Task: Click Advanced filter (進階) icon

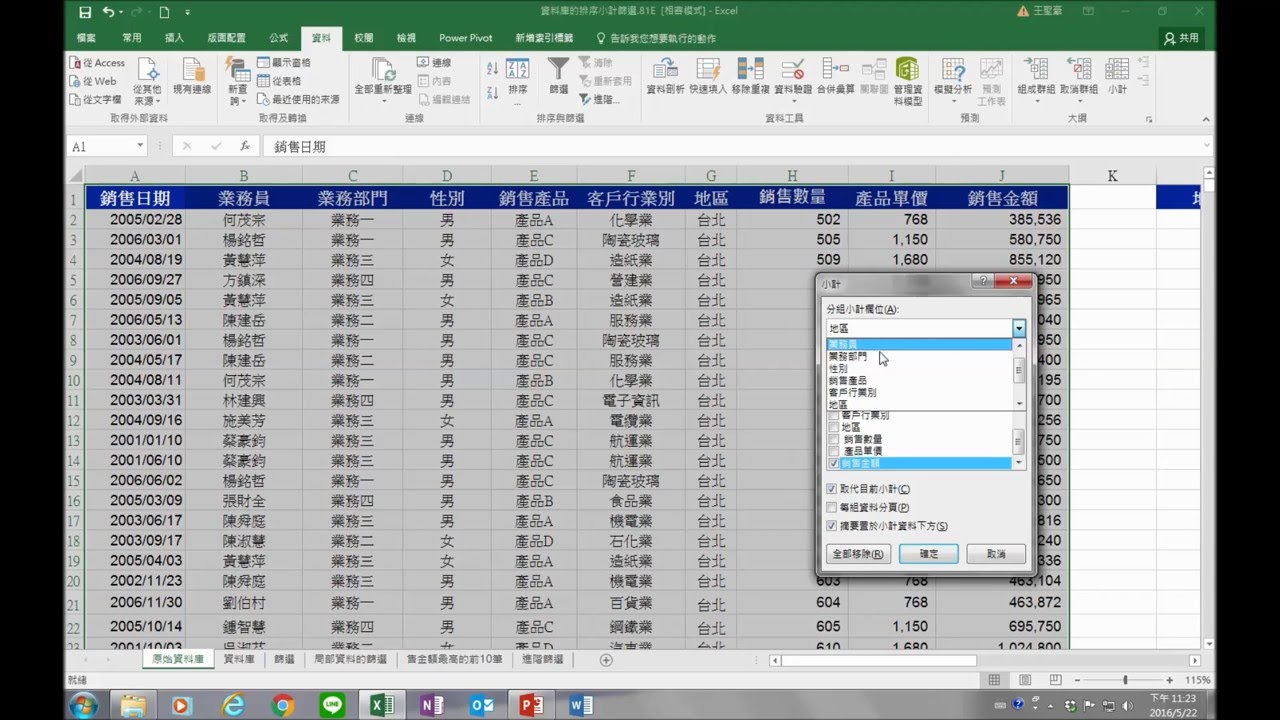Action: click(x=585, y=99)
